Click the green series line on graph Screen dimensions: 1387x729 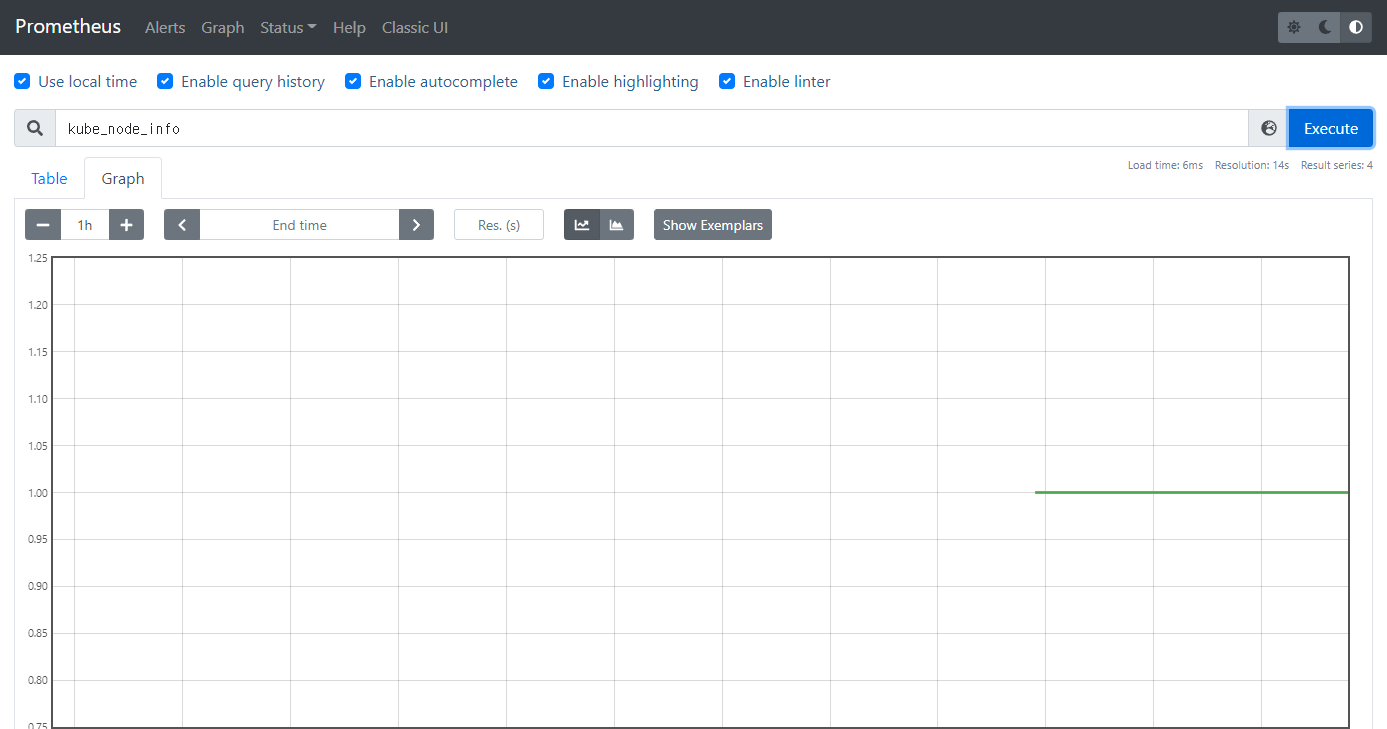click(x=1192, y=492)
